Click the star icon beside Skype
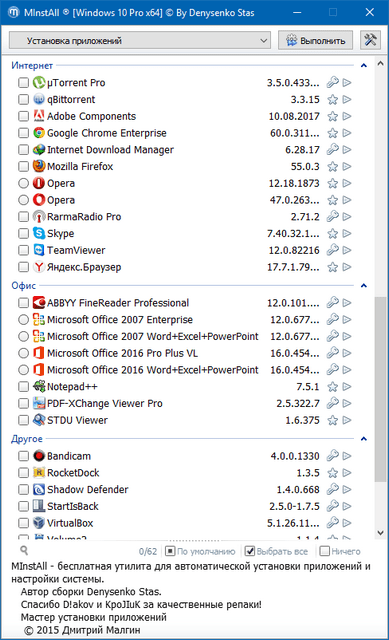 click(x=333, y=233)
